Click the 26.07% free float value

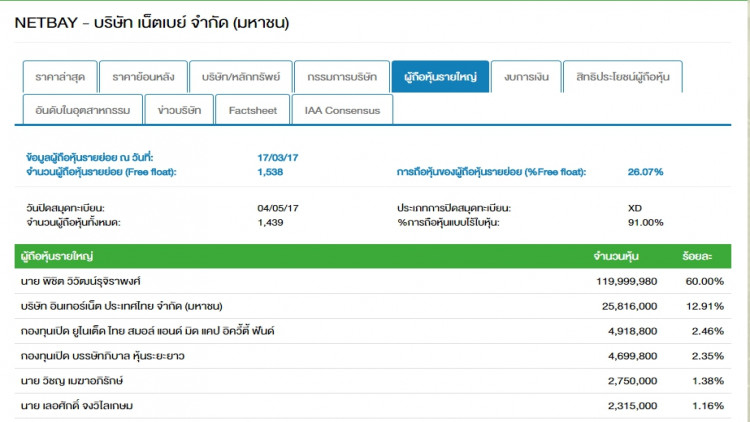click(645, 172)
